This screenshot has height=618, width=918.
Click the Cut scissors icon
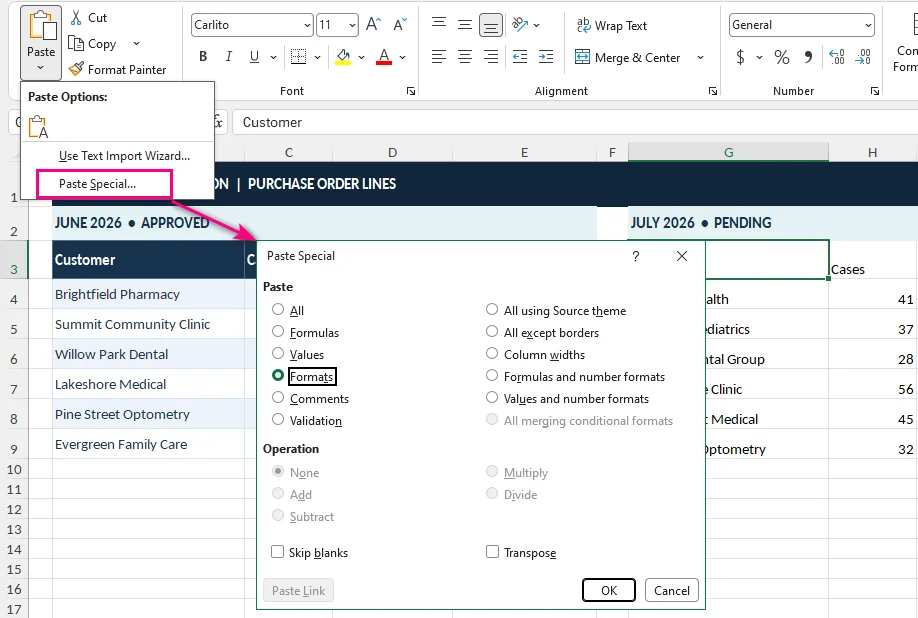(76, 18)
